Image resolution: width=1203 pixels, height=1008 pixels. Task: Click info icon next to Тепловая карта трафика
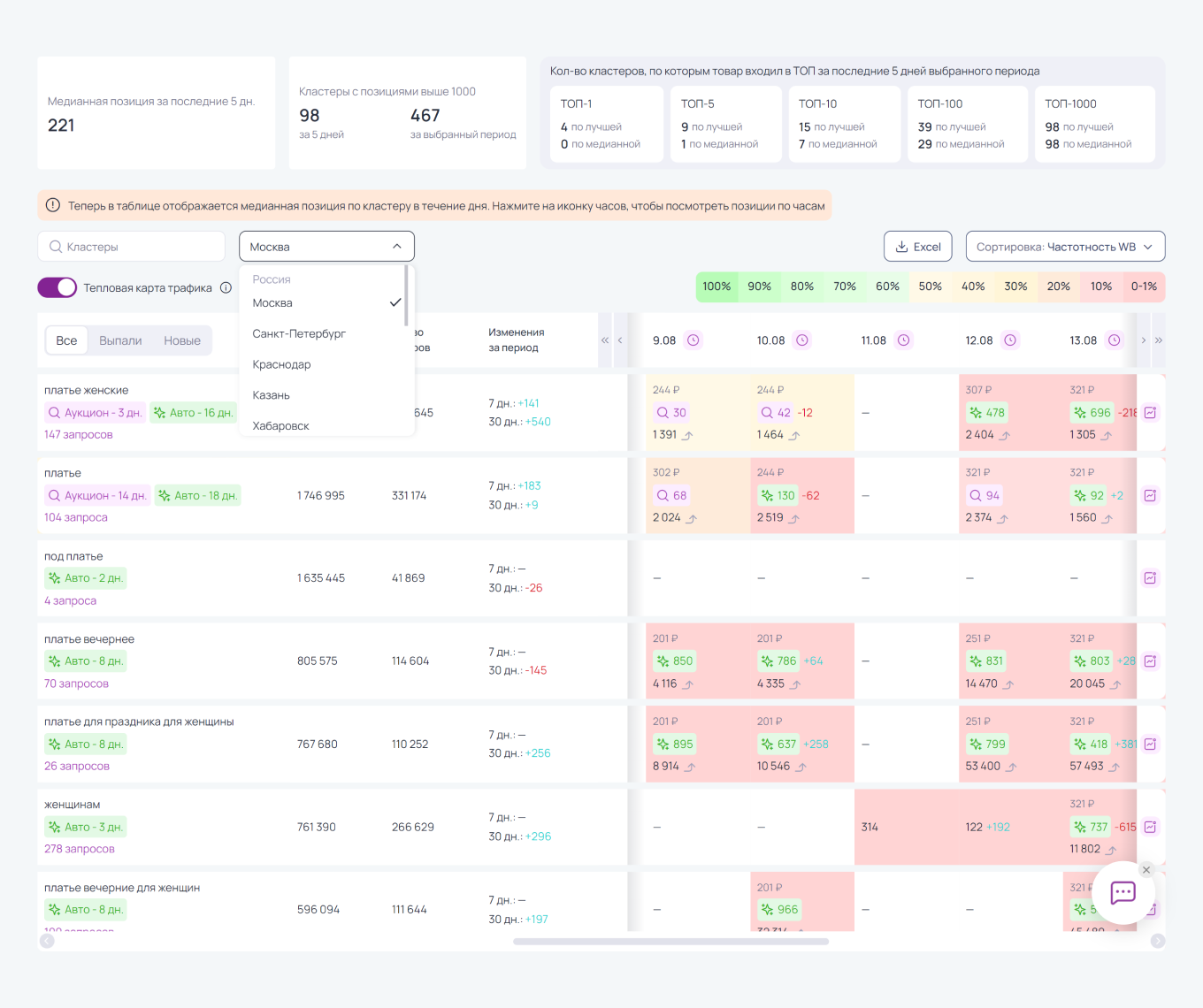coord(226,288)
